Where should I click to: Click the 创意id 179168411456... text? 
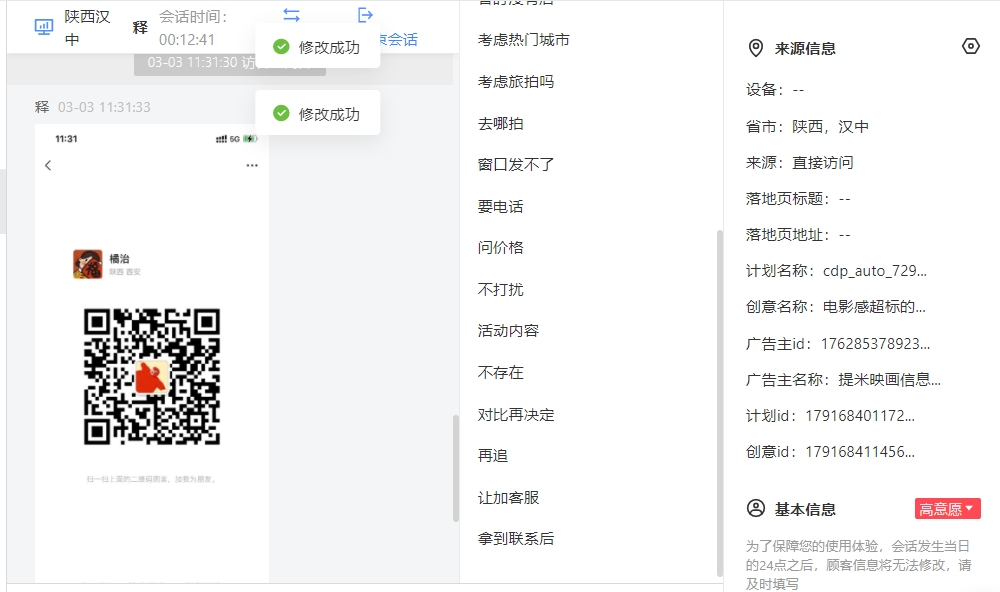830,452
